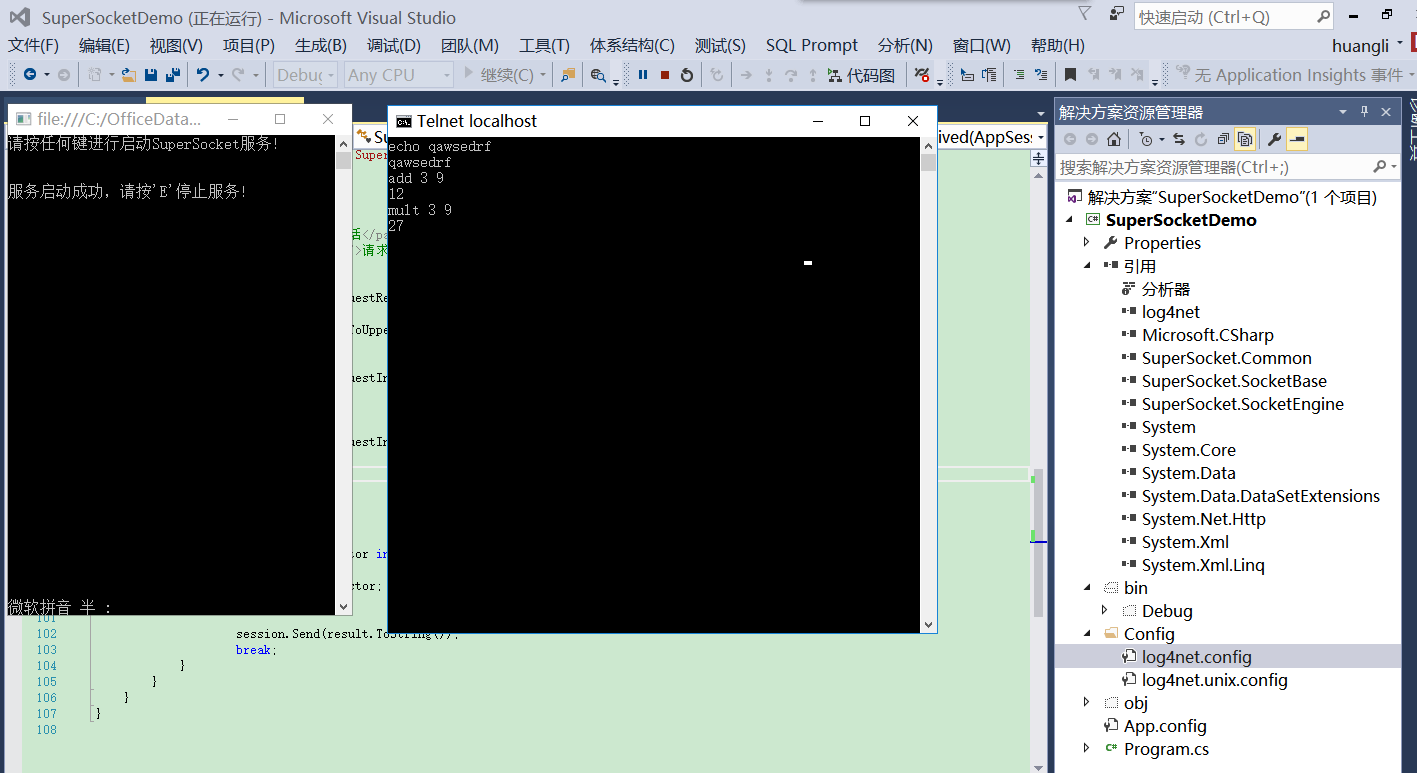Open dropdown arrow beside 继续(C) button
The height and width of the screenshot is (773, 1417).
point(543,75)
